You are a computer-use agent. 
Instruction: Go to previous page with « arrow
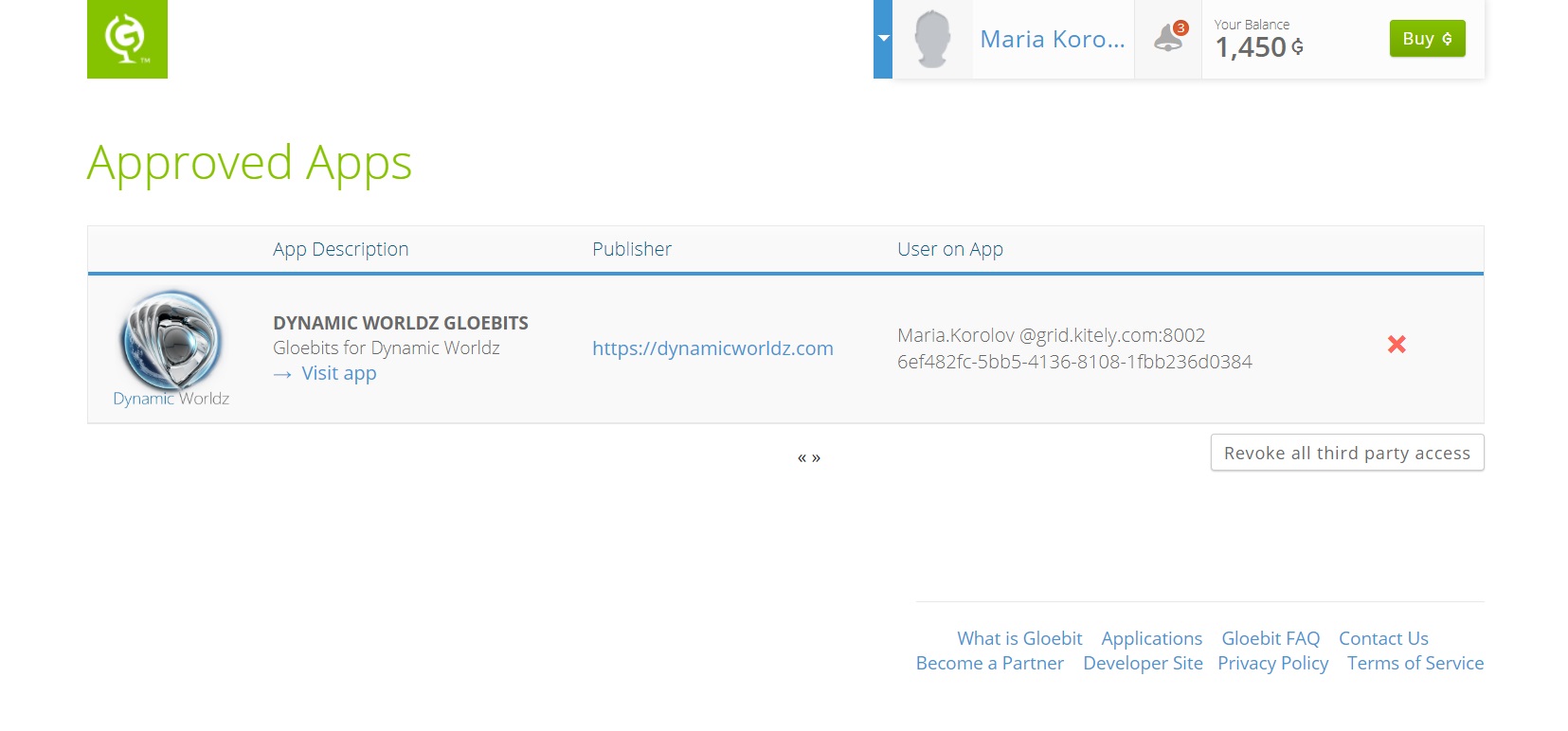(x=802, y=458)
